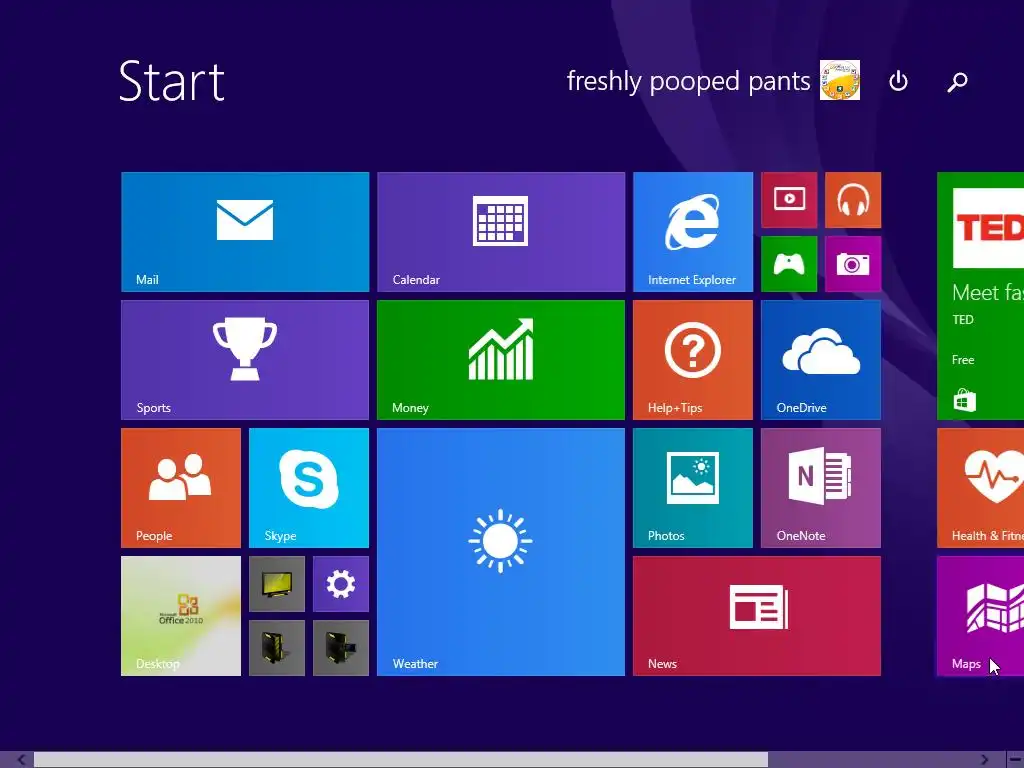Open the OneDrive tile
Viewport: 1024px width, 768px height.
click(821, 360)
